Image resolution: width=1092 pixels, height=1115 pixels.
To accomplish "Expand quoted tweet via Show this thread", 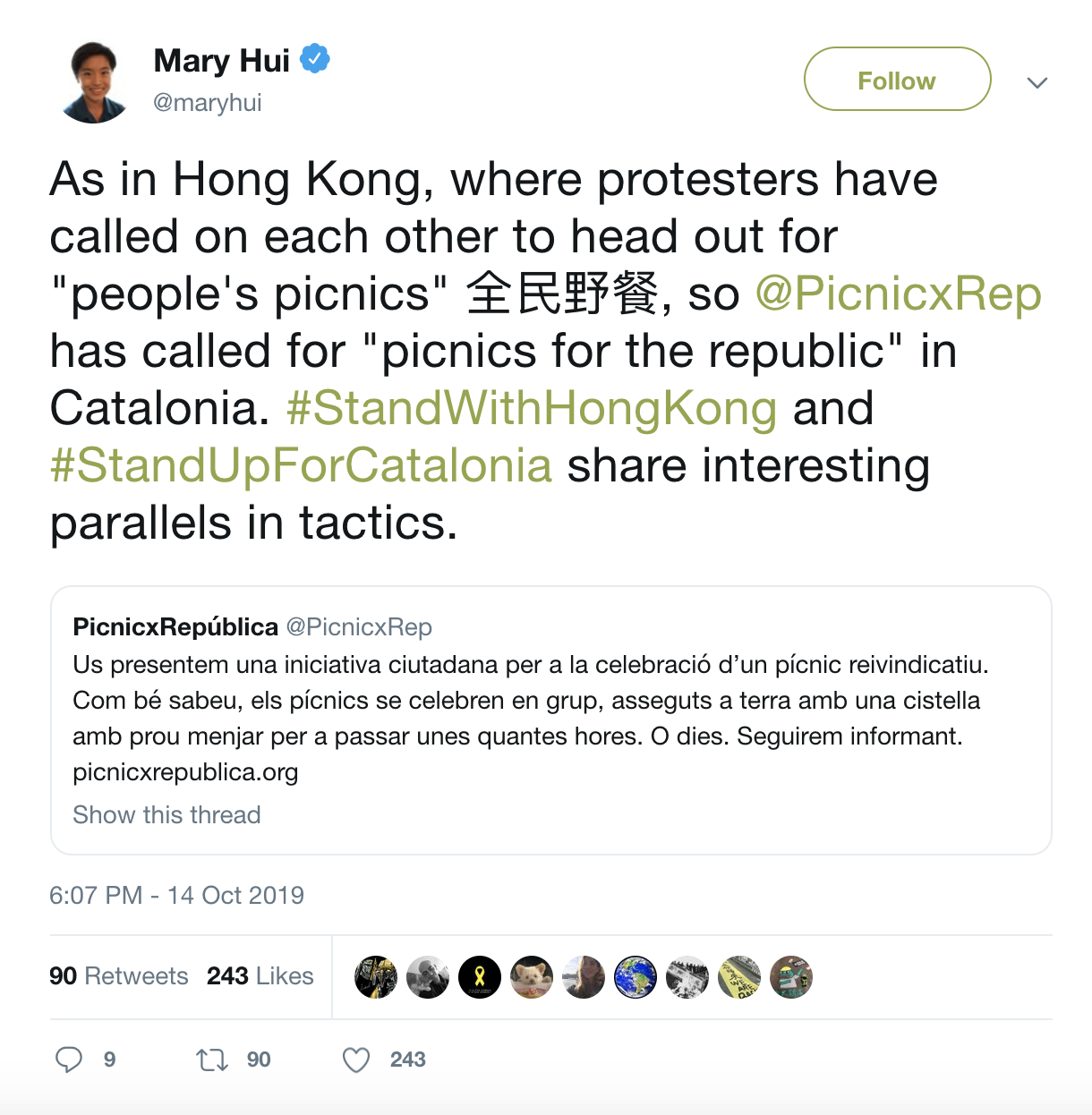I will click(166, 815).
